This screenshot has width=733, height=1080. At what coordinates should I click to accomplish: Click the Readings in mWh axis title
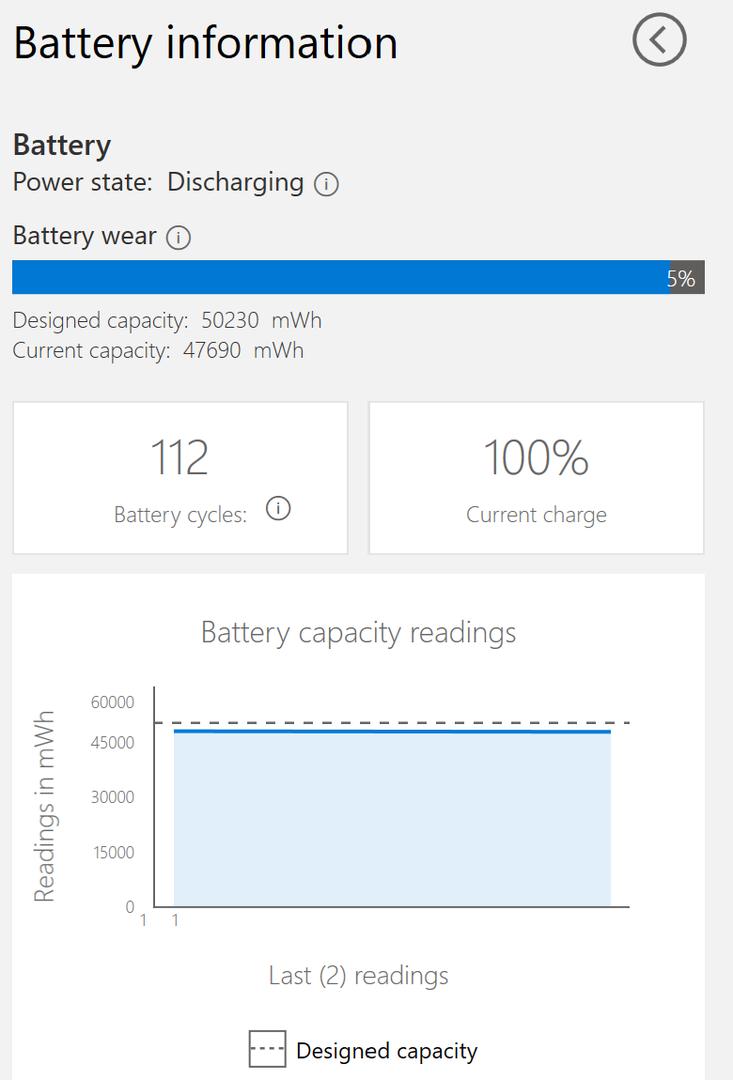tap(44, 807)
